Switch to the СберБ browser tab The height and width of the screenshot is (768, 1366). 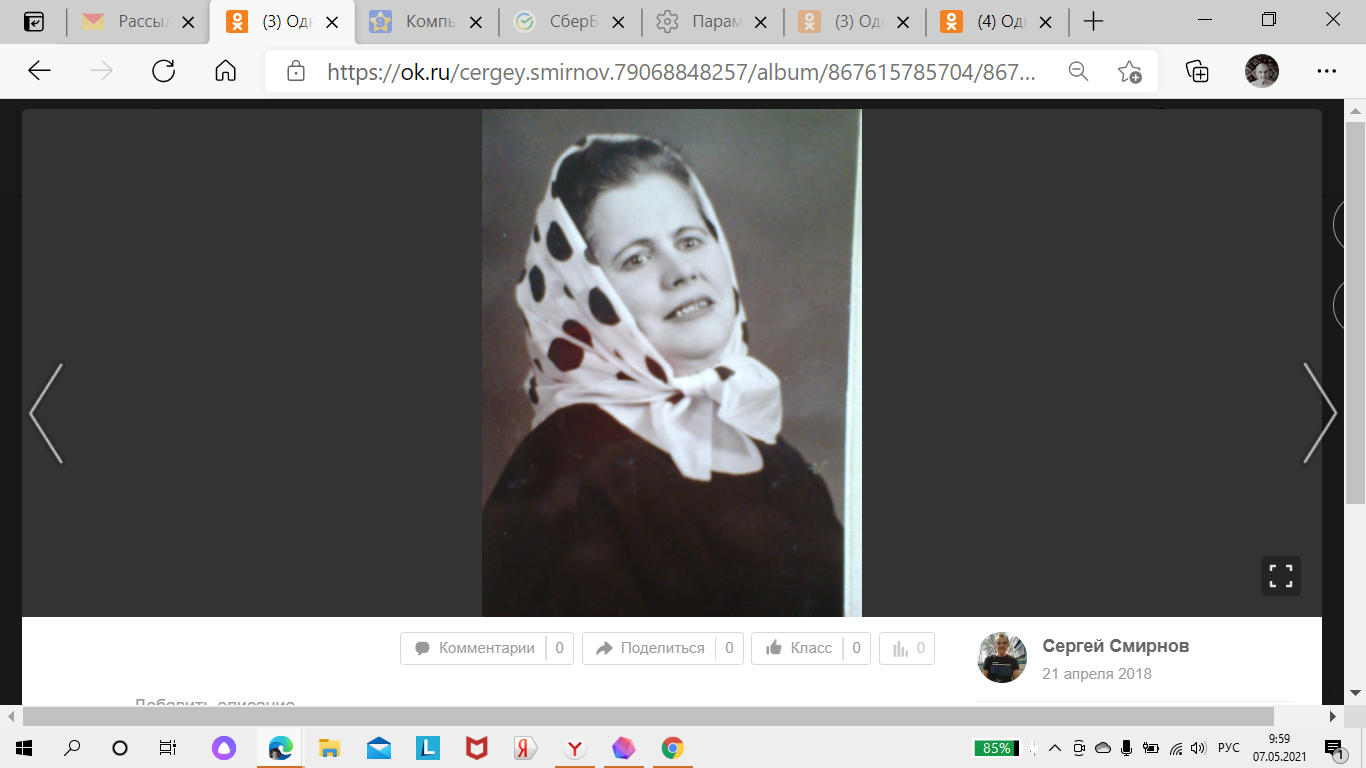(565, 22)
